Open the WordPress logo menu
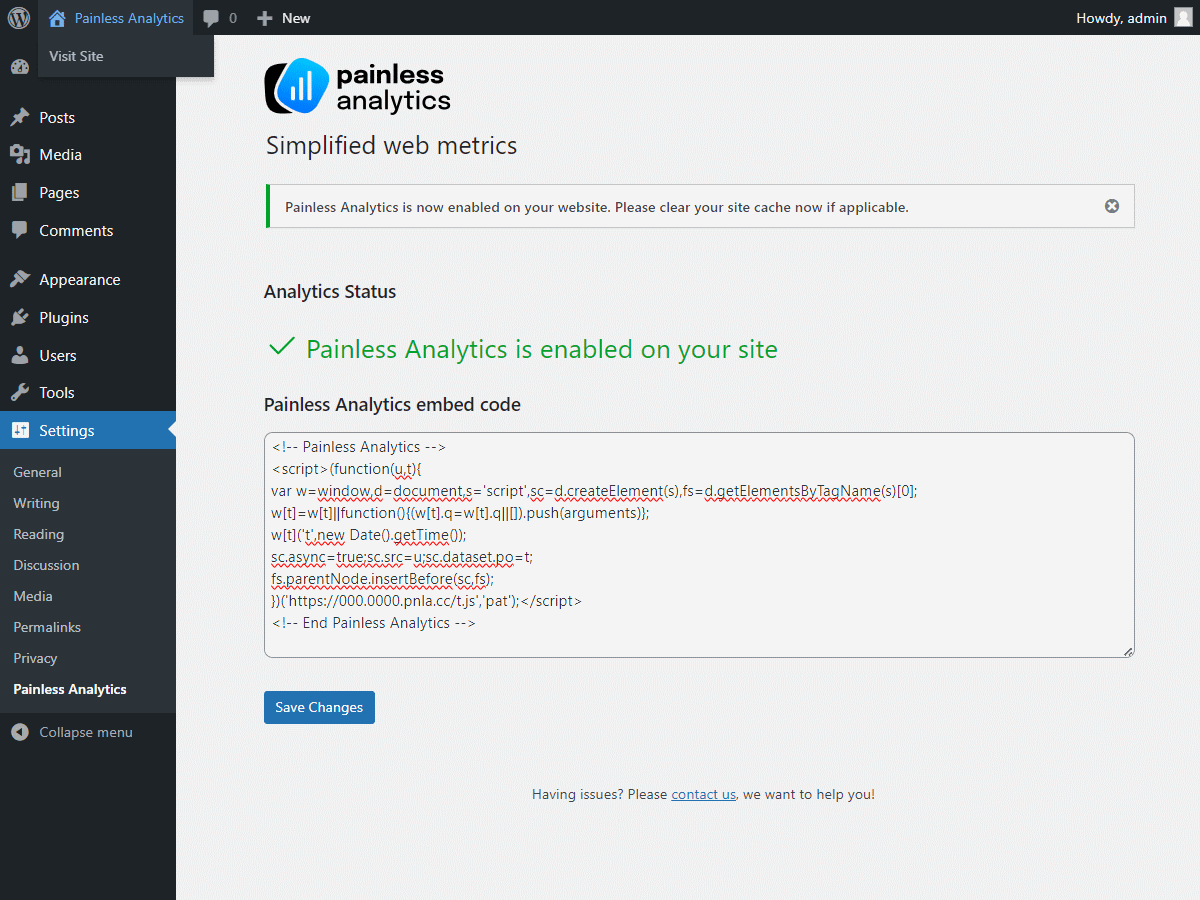 [19, 18]
